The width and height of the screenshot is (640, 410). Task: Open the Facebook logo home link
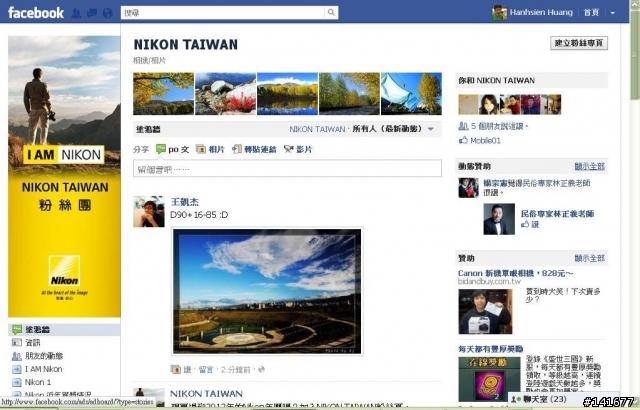36,13
